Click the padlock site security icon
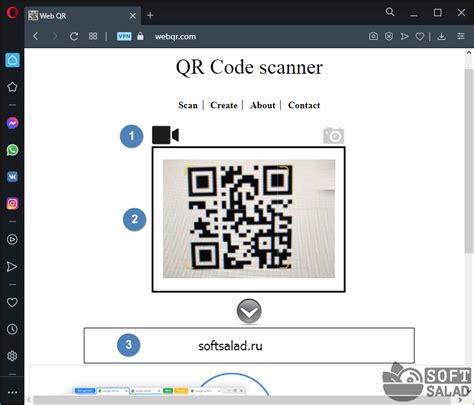The image size is (474, 405). (x=140, y=36)
